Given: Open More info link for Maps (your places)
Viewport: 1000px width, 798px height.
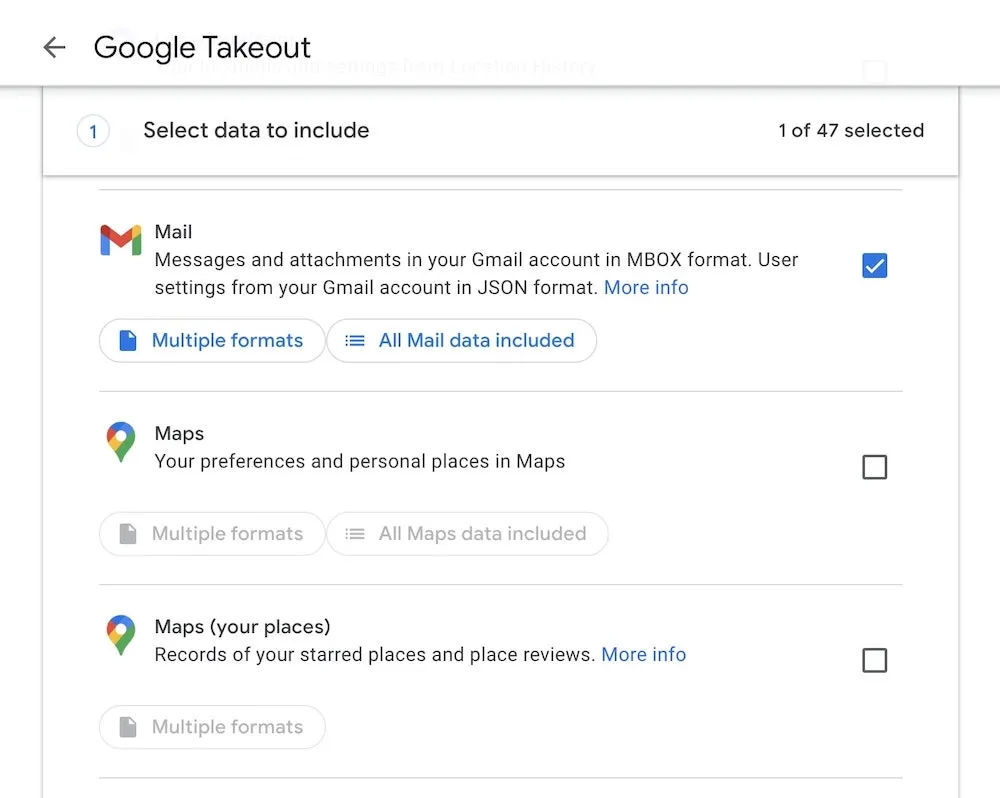Looking at the screenshot, I should (x=643, y=655).
